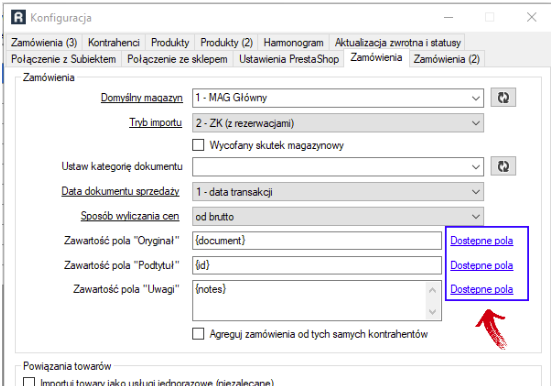Viewport: 553px width, 391px height.
Task: Enable Wycofany skutek magazynowy checkbox
Action: (198, 145)
